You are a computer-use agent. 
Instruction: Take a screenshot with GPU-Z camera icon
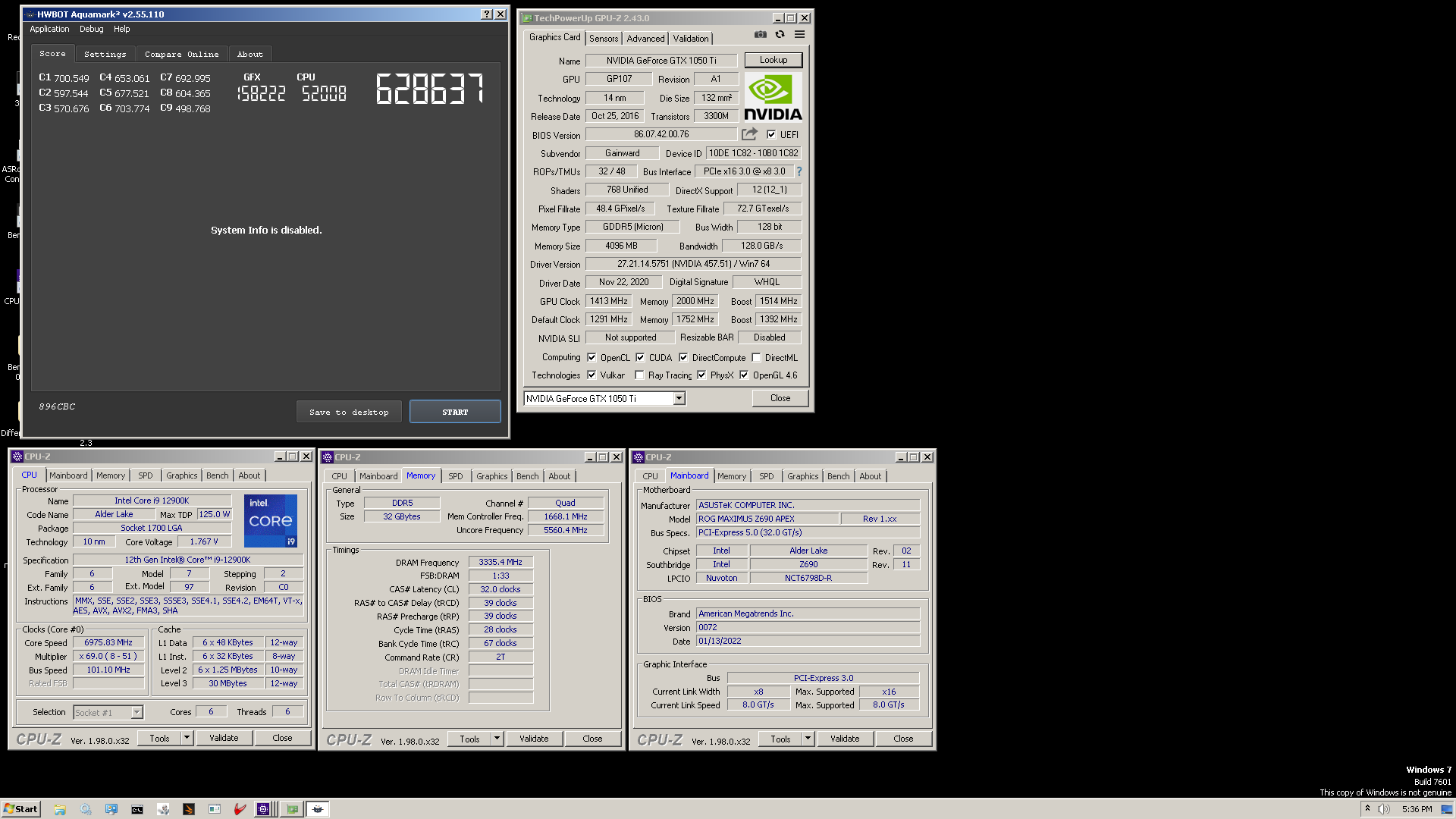pyautogui.click(x=761, y=34)
